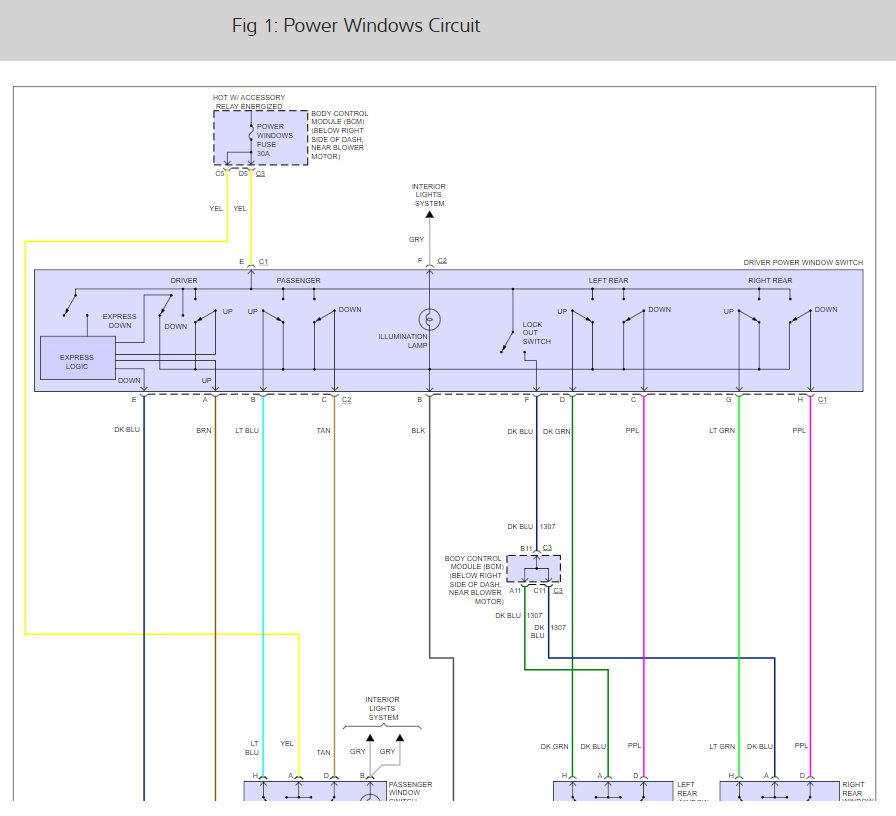Click the BRN wire label
This screenshot has width=896, height=816.
tap(204, 431)
